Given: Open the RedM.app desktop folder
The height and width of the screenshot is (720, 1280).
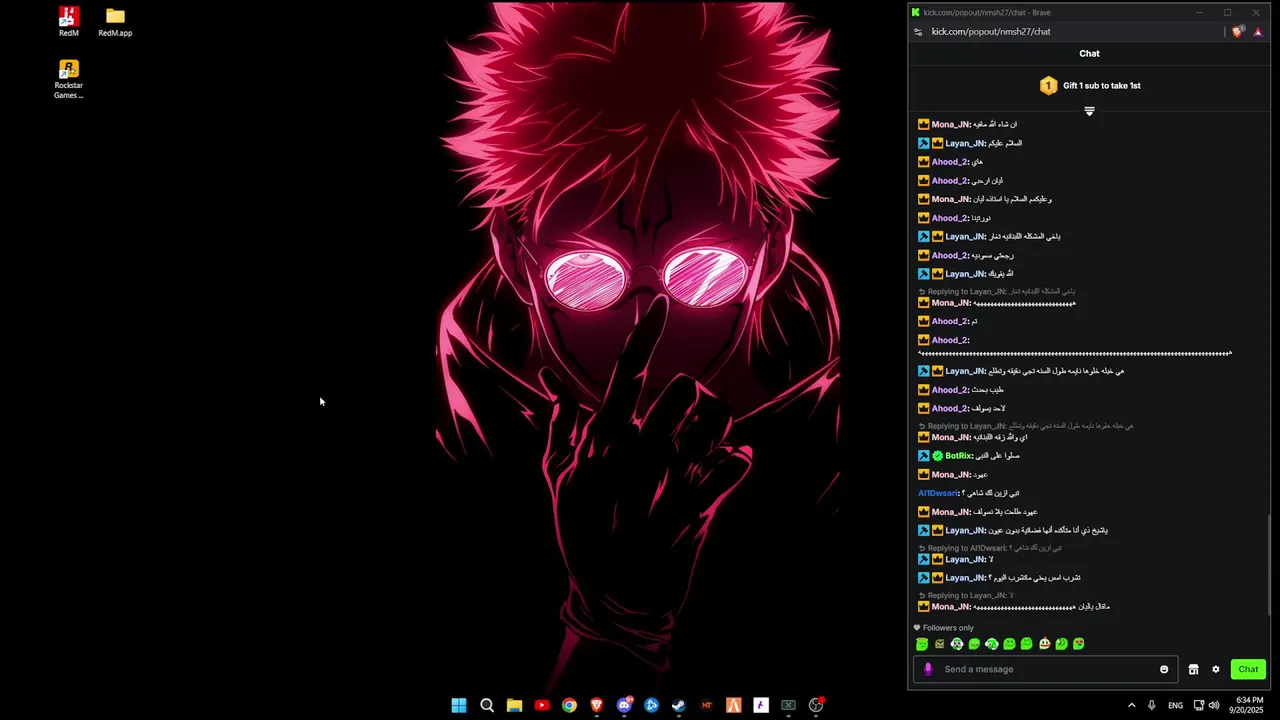Looking at the screenshot, I should pos(115,21).
